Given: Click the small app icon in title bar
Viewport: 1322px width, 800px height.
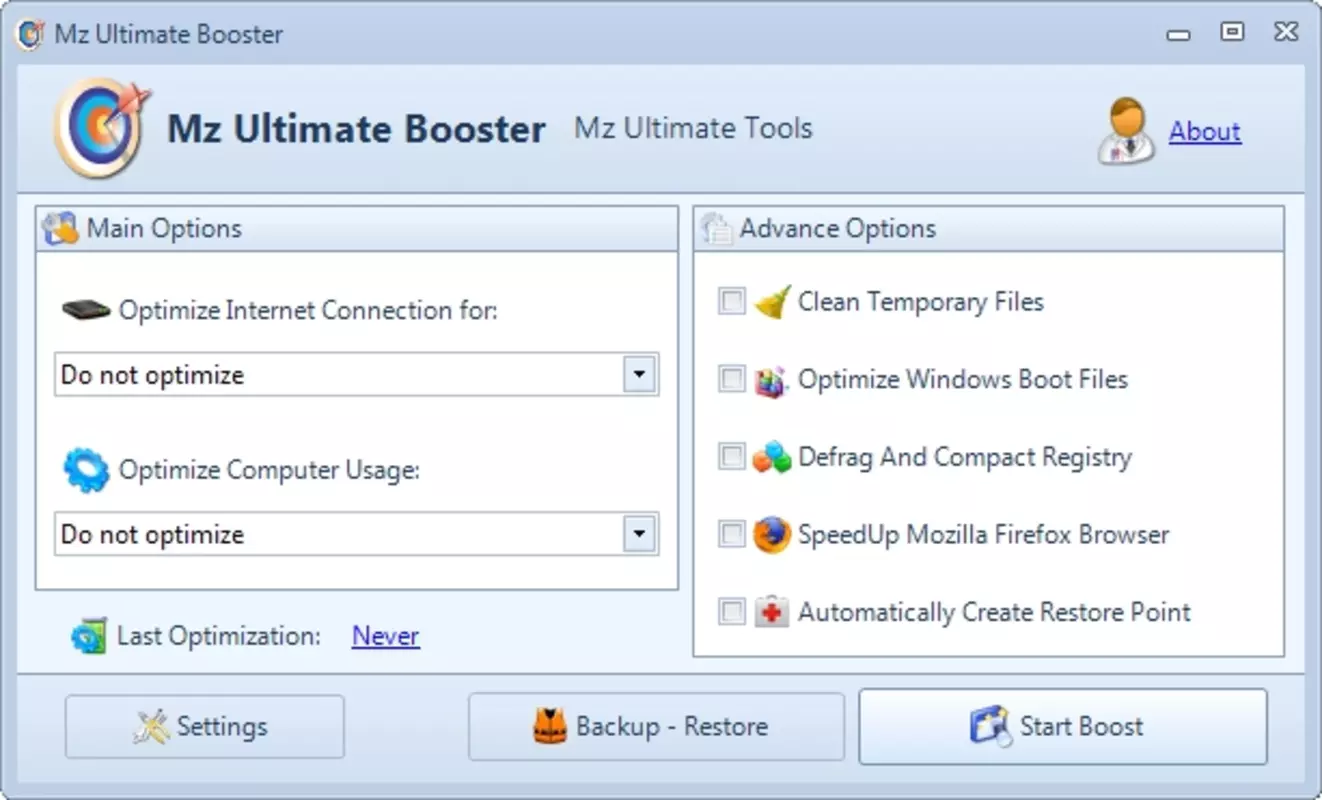Looking at the screenshot, I should [30, 34].
